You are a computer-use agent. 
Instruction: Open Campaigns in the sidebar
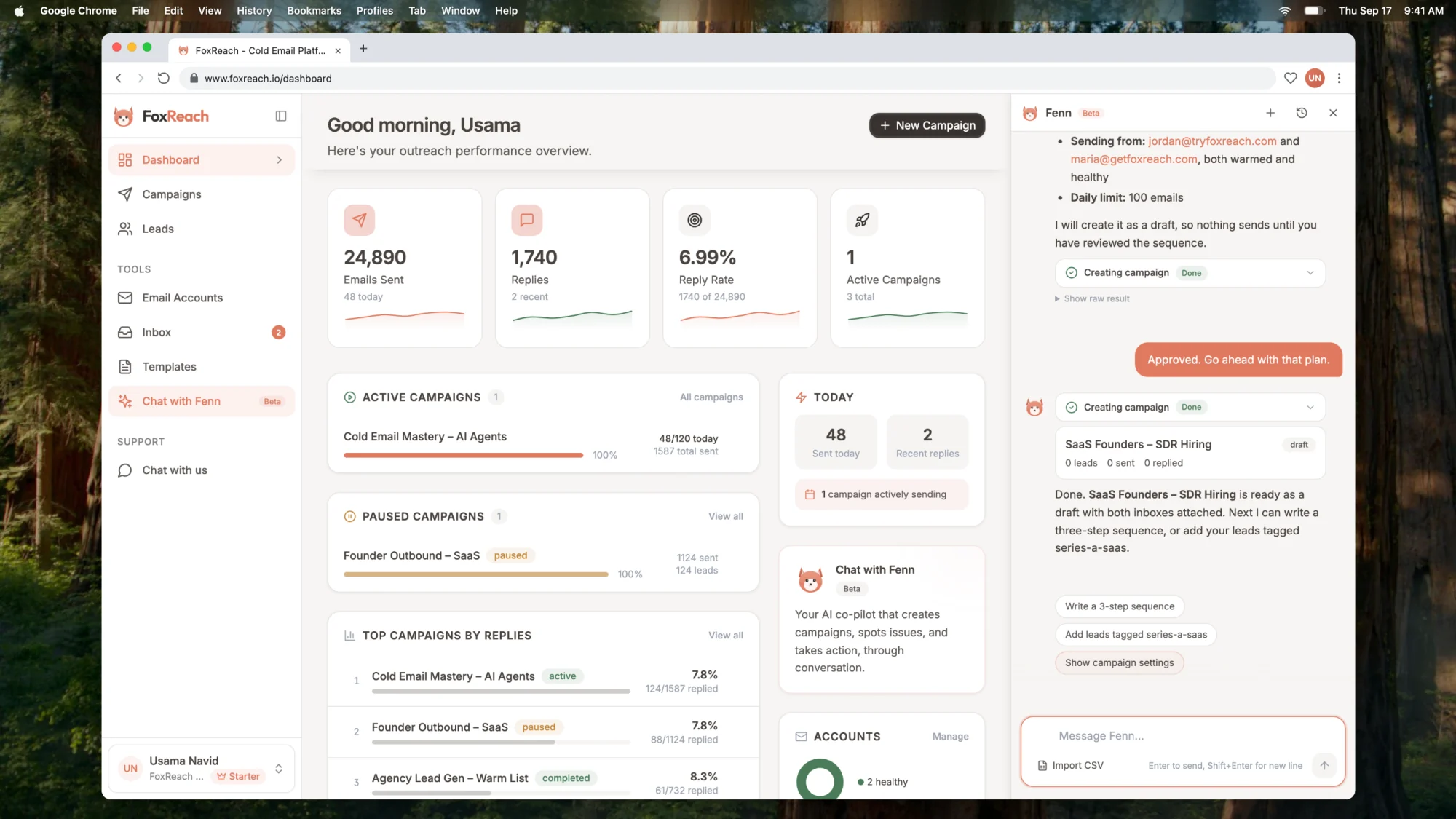point(201,194)
